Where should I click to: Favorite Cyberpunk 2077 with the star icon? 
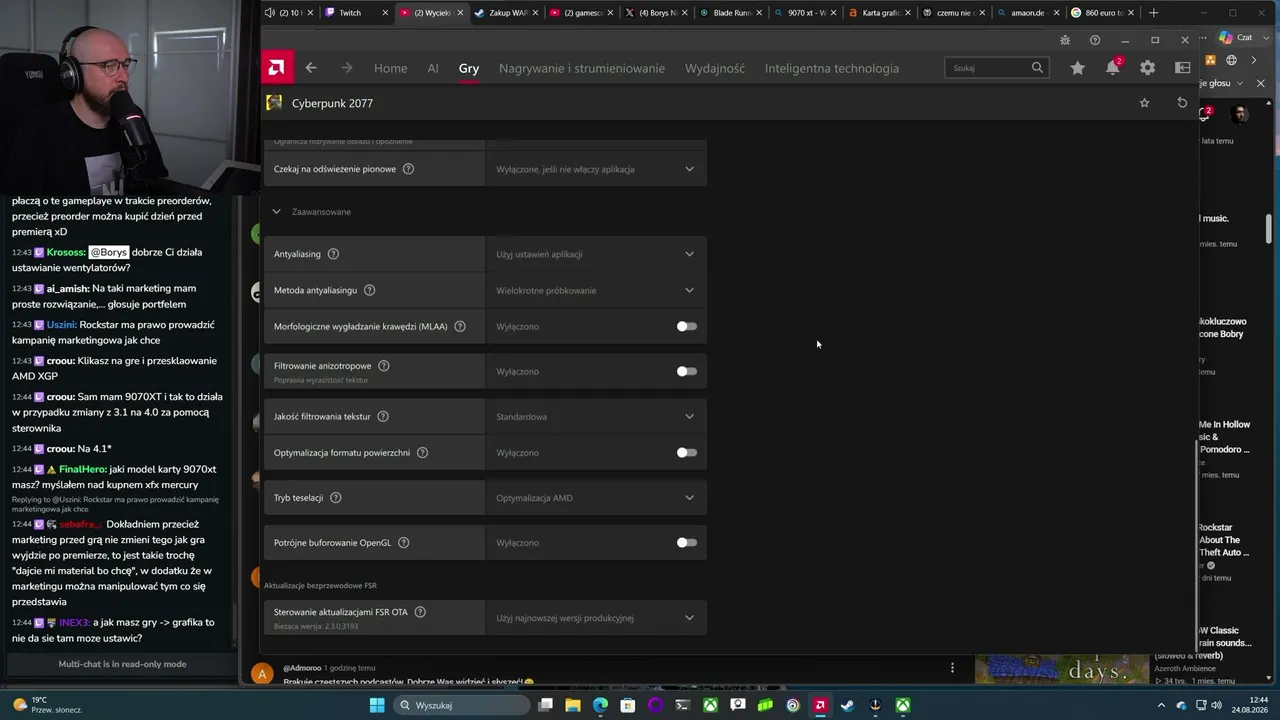(x=1145, y=103)
